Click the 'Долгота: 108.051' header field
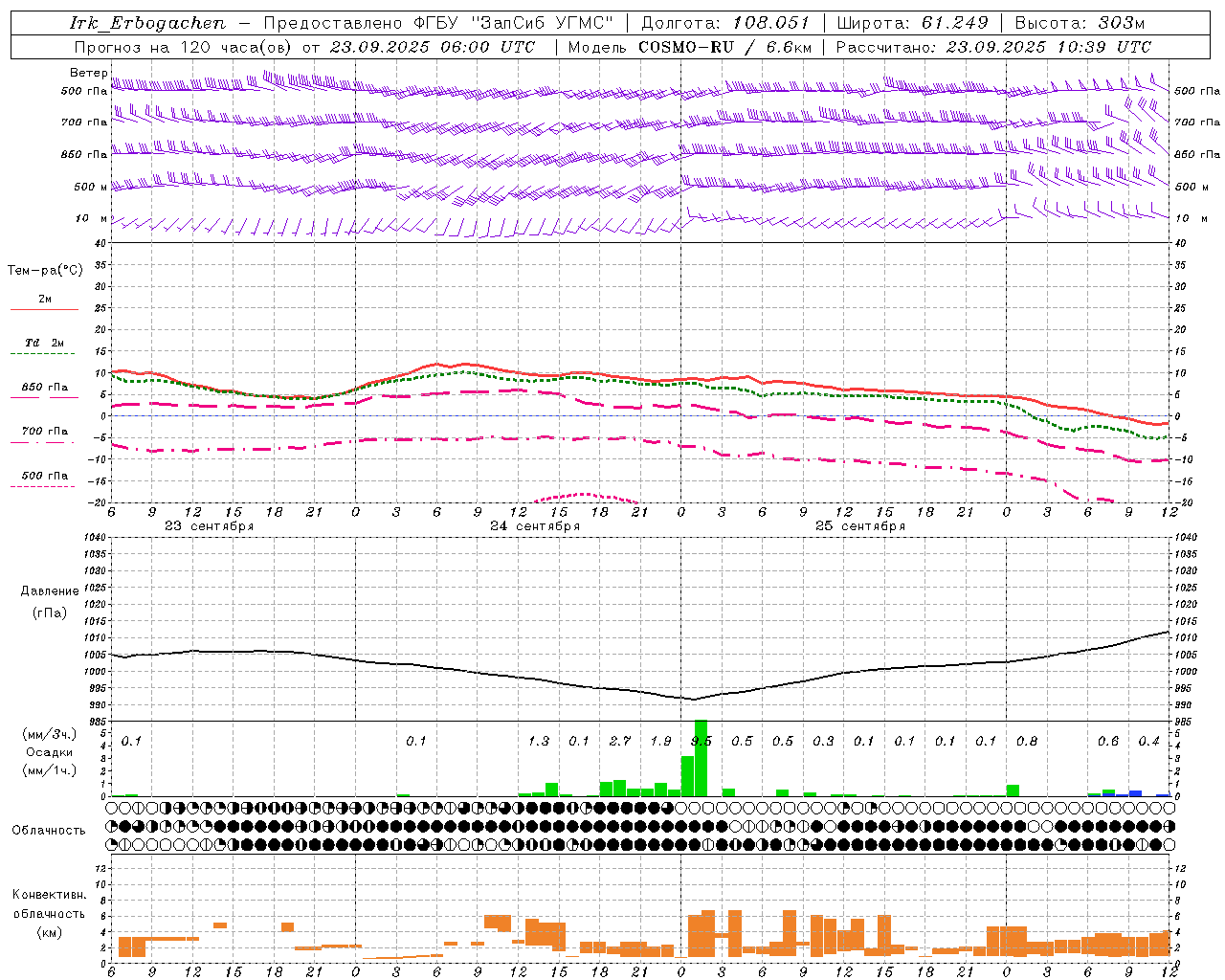Image resolution: width=1225 pixels, height=980 pixels. click(724, 23)
